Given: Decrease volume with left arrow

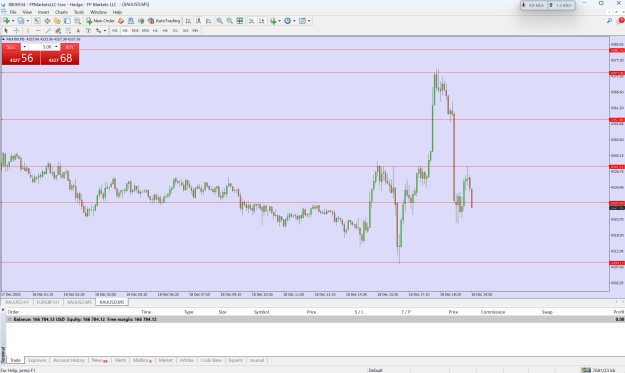Looking at the screenshot, I should tap(24, 47).
